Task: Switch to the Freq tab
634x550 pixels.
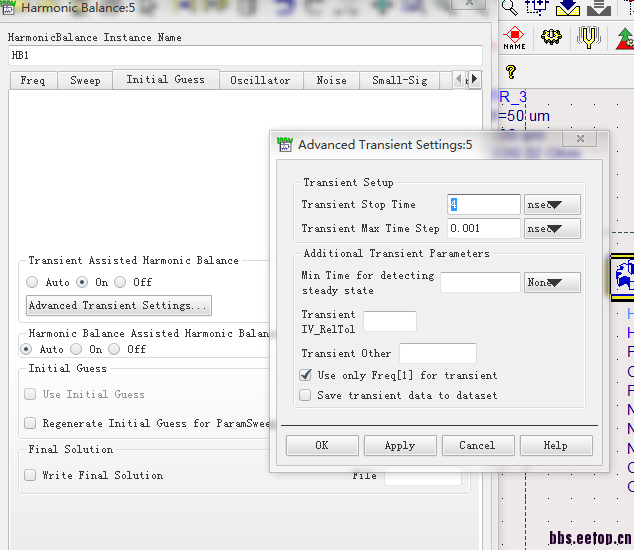Action: pos(33,80)
